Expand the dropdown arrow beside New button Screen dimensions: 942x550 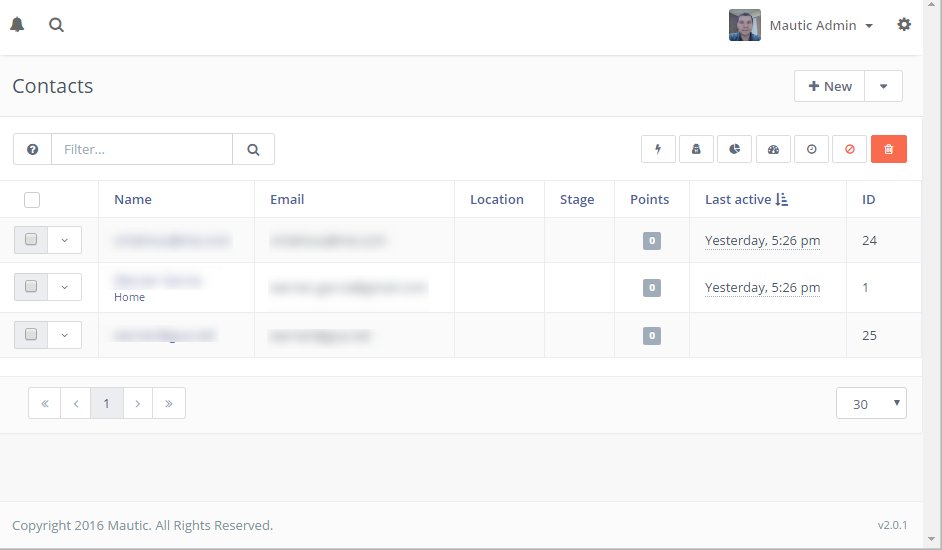tap(883, 86)
